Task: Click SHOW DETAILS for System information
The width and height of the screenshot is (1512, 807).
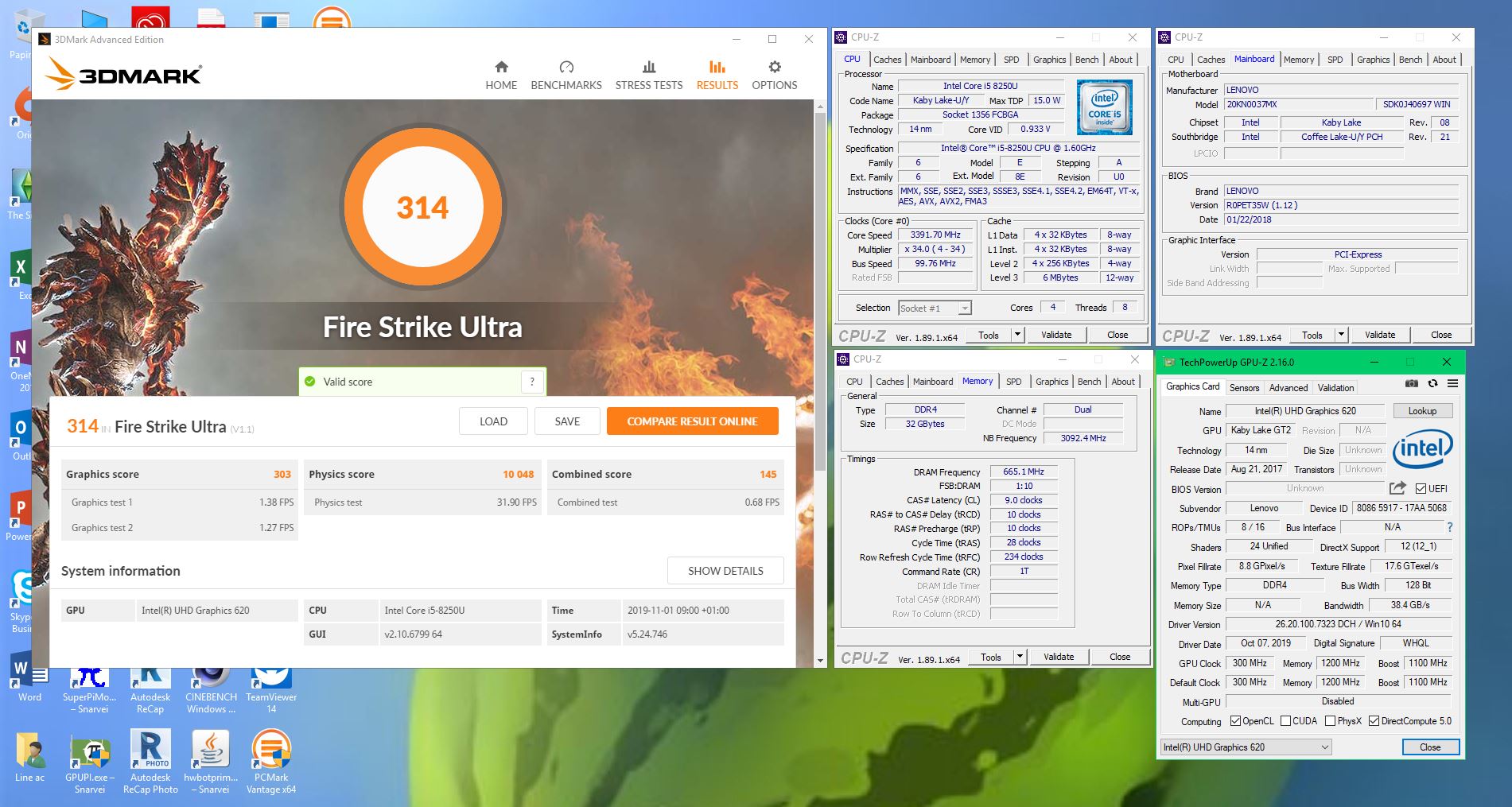Action: (725, 571)
